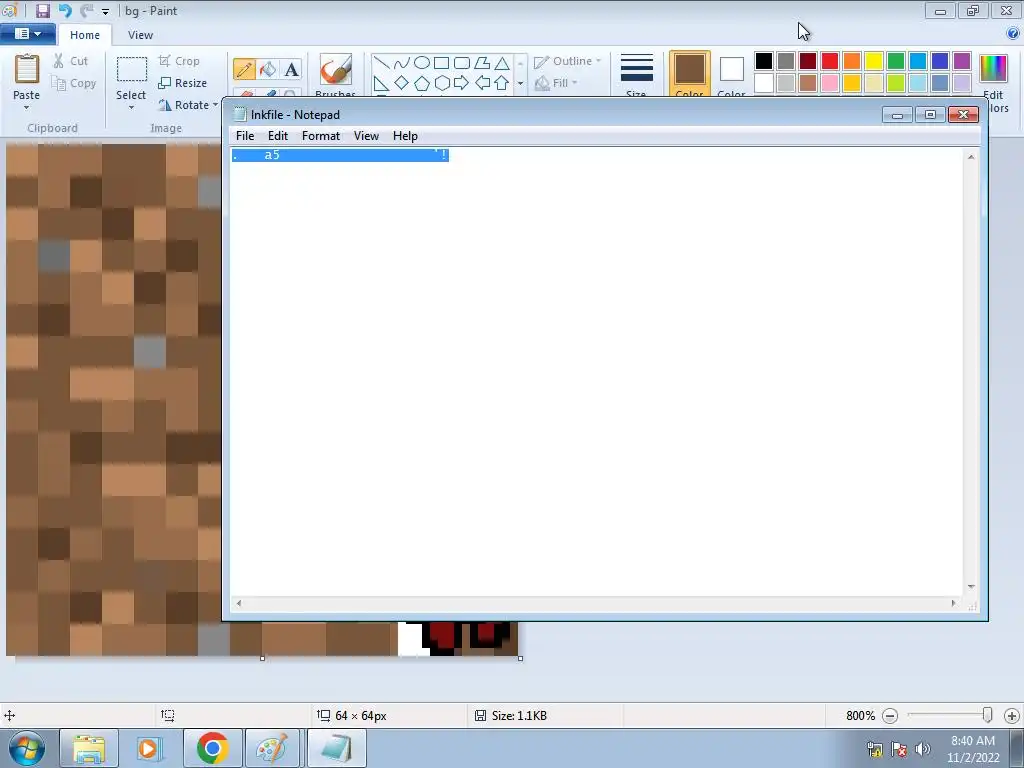Click the zoom slider handle in Paint
The height and width of the screenshot is (768, 1024).
(987, 715)
